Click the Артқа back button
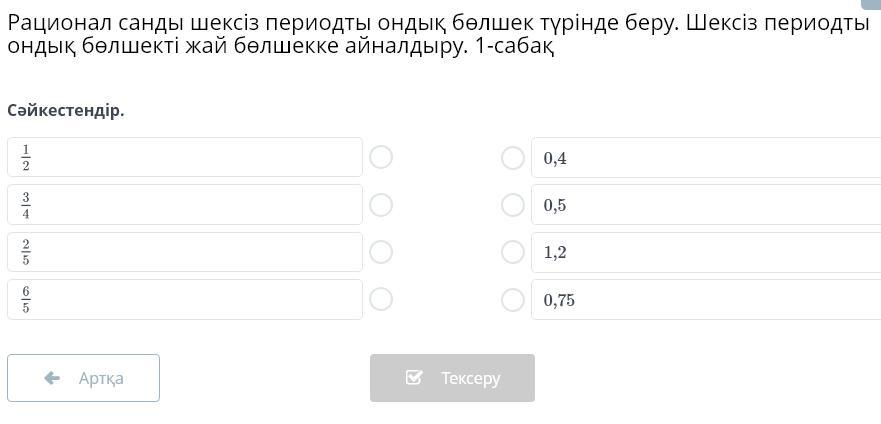The height and width of the screenshot is (424, 881). tap(83, 378)
